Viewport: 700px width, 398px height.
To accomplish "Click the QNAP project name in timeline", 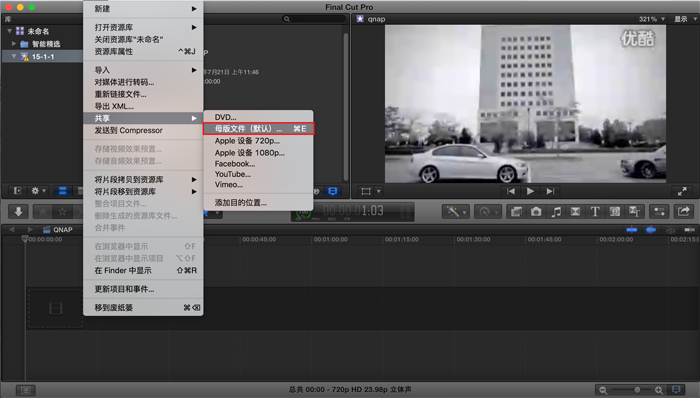I will pos(62,229).
